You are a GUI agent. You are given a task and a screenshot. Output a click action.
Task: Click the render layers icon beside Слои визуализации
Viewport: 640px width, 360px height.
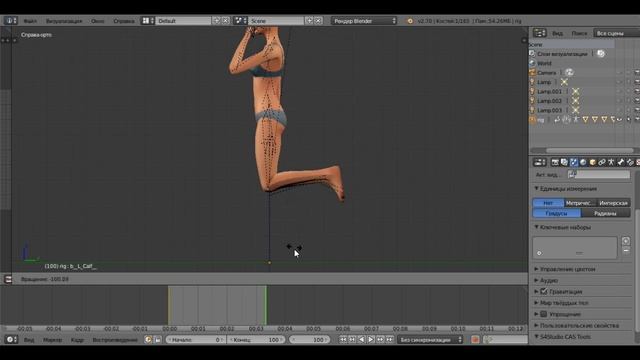(x=601, y=53)
